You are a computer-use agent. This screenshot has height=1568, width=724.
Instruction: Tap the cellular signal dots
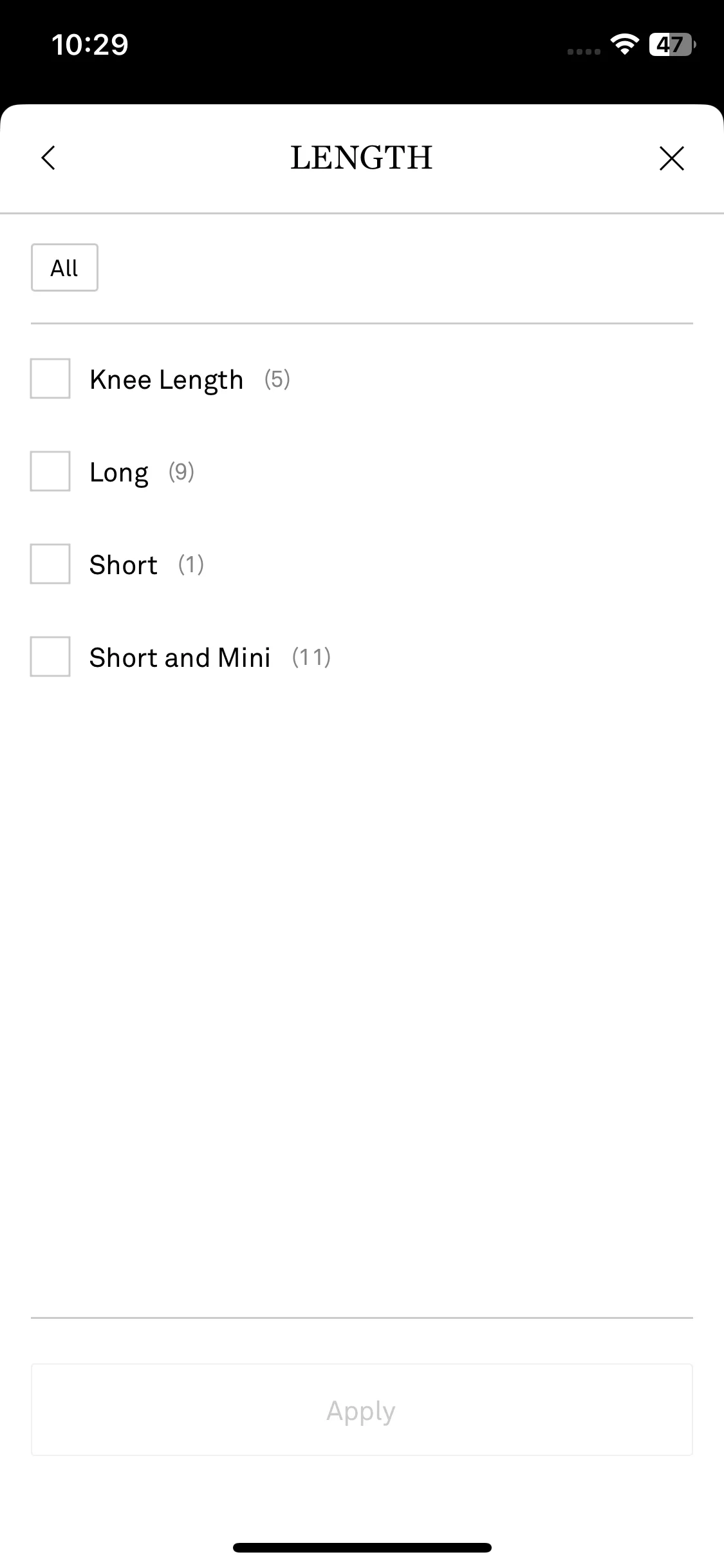[x=584, y=51]
